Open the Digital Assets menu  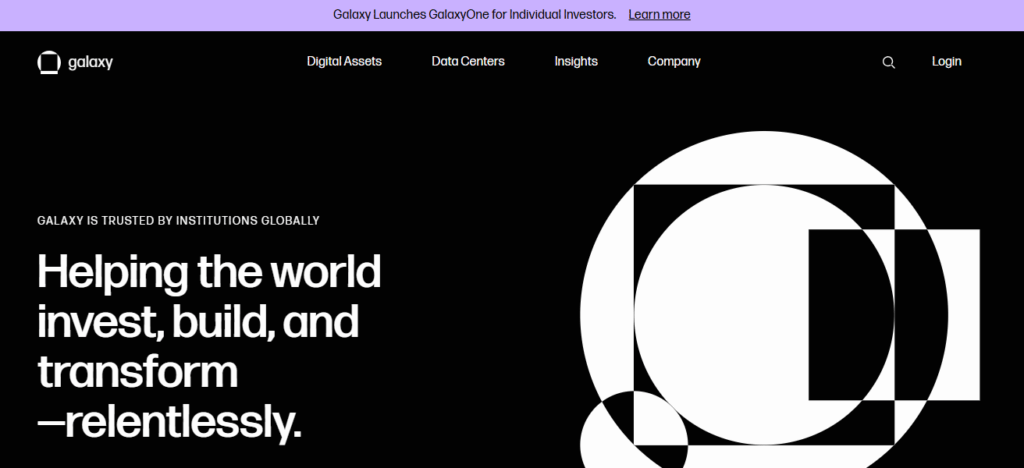click(x=344, y=61)
